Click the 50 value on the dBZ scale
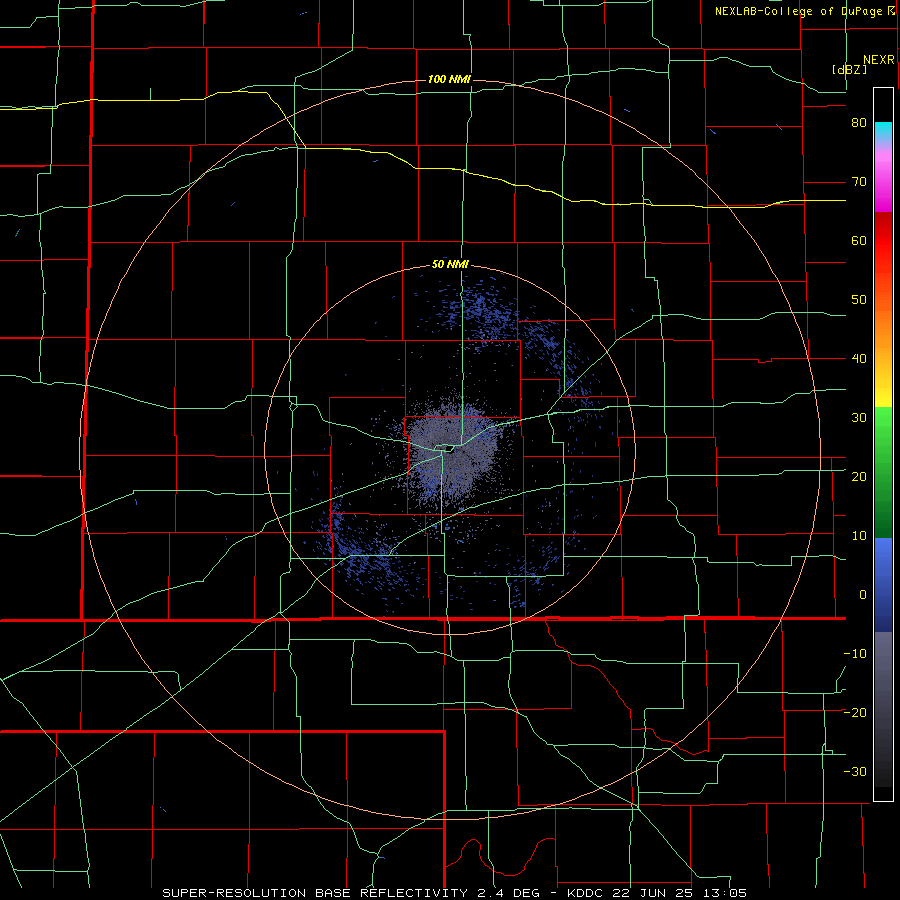900x900 pixels. coord(859,300)
